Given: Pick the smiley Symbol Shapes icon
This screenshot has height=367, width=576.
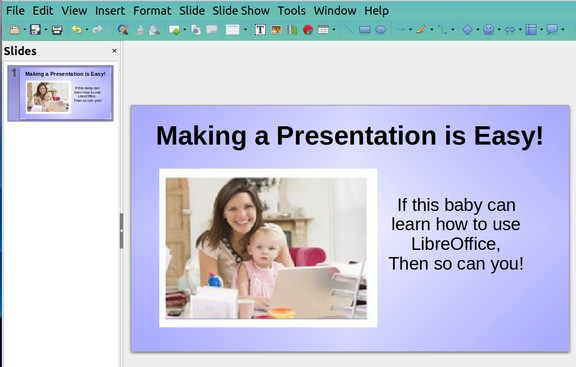Looking at the screenshot, I should 488,30.
